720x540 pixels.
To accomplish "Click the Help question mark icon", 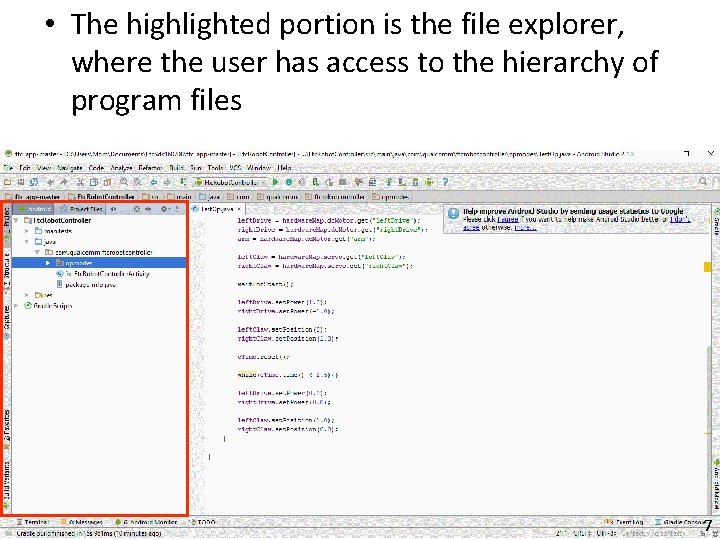I will tap(445, 182).
